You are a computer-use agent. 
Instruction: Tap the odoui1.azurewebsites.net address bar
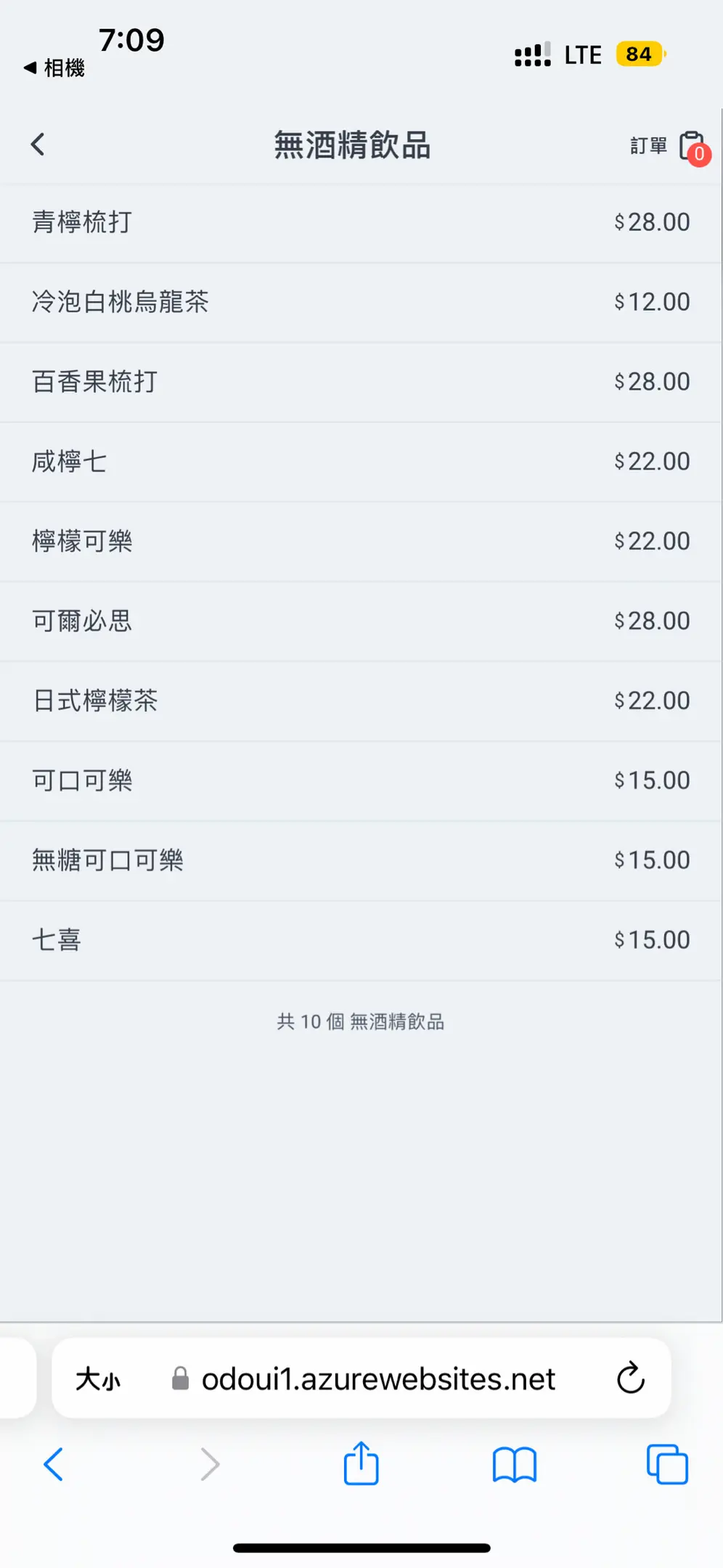point(377,1379)
